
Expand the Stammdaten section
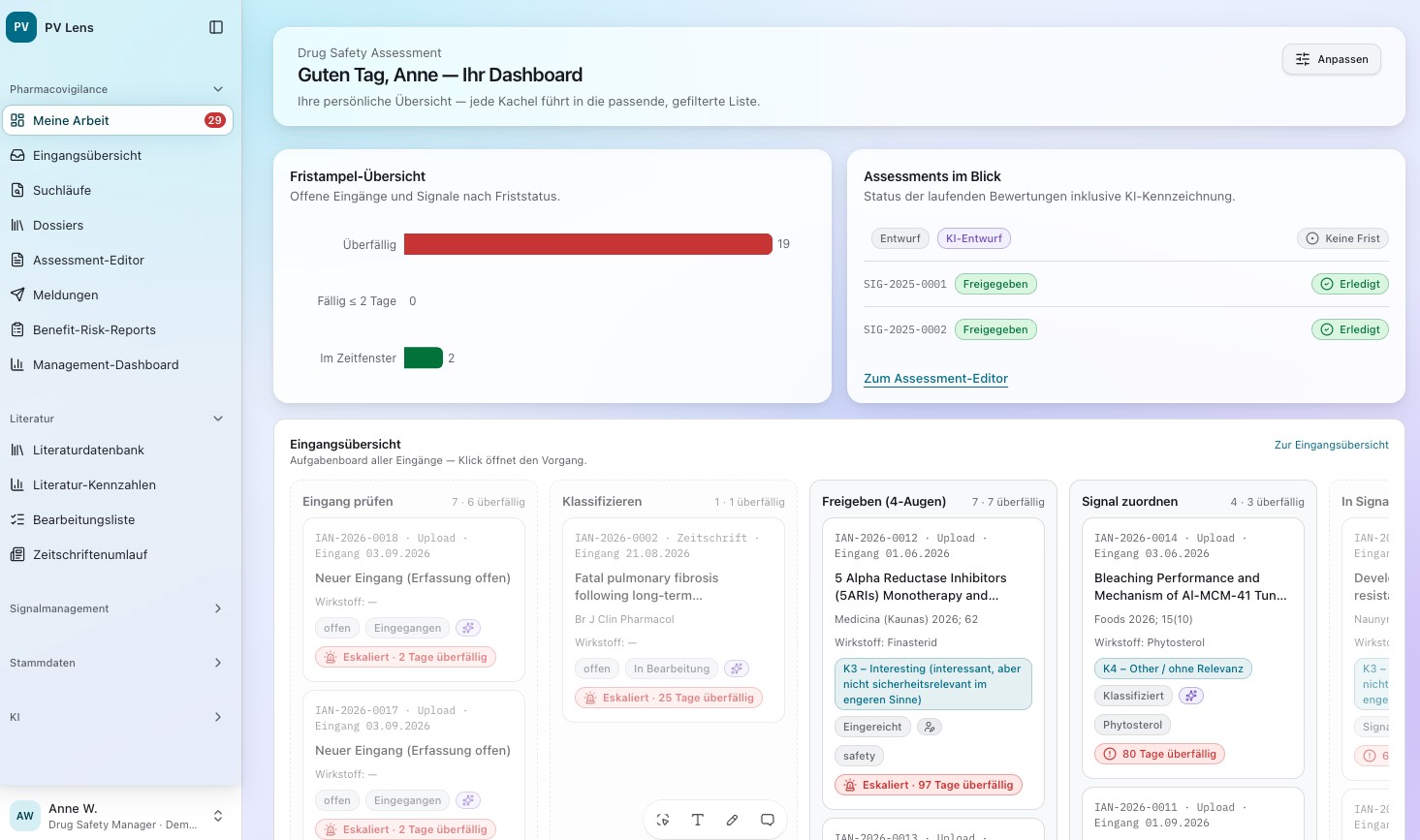click(116, 663)
